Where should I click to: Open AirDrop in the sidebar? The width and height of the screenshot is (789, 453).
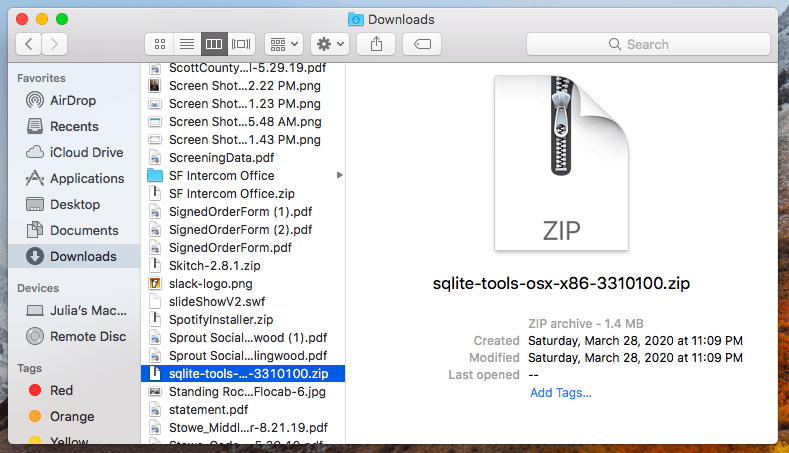coord(73,100)
